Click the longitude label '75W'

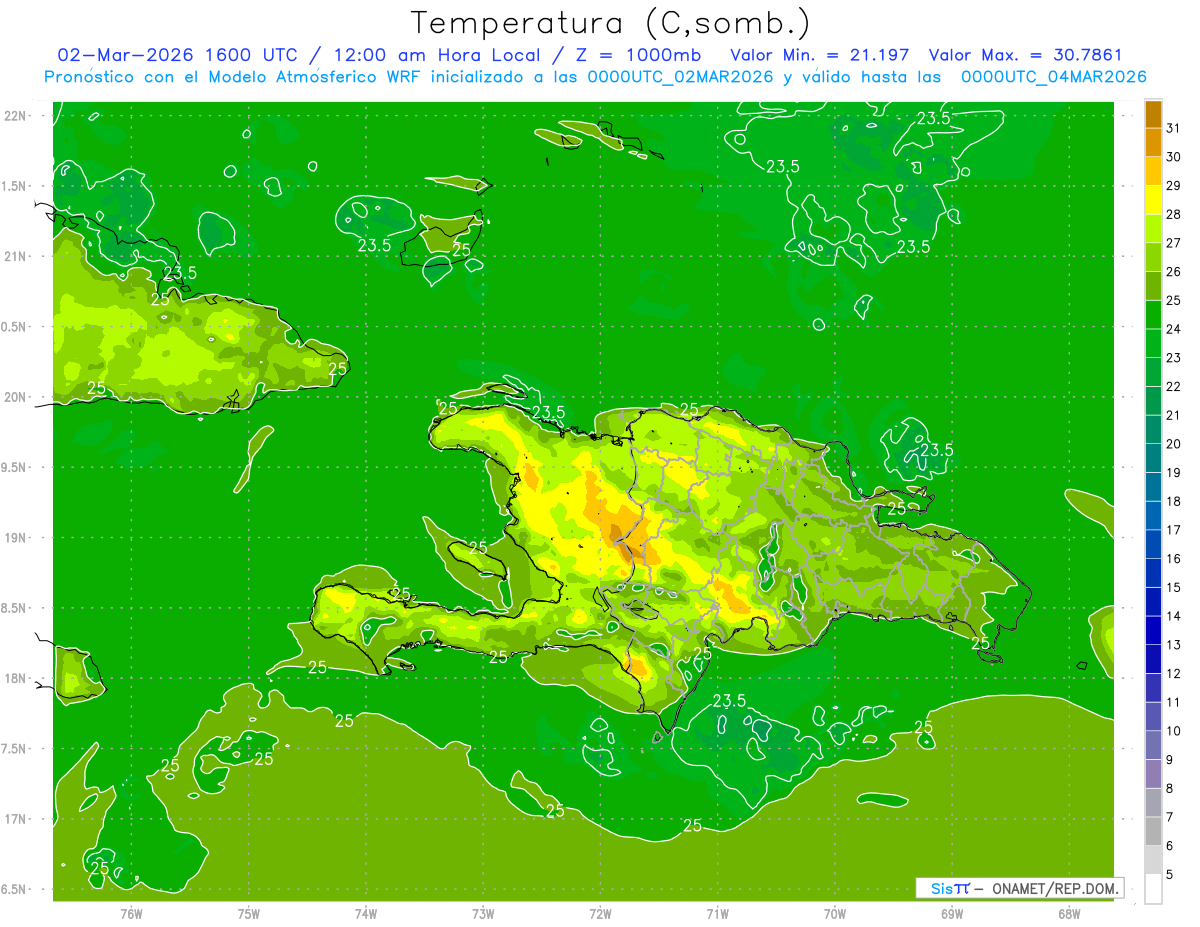pos(249,913)
